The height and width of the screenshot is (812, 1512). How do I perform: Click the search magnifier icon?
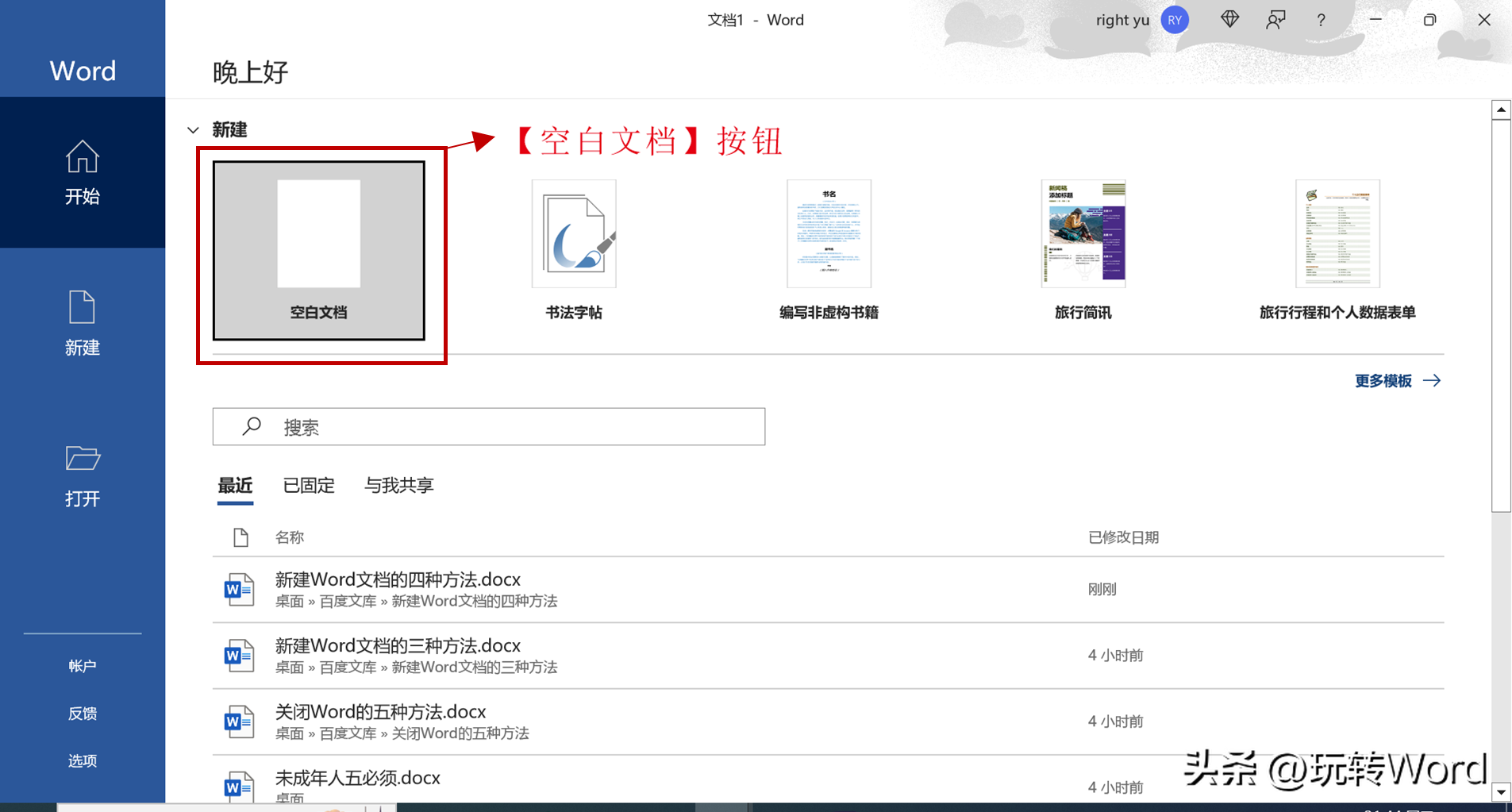pos(252,427)
